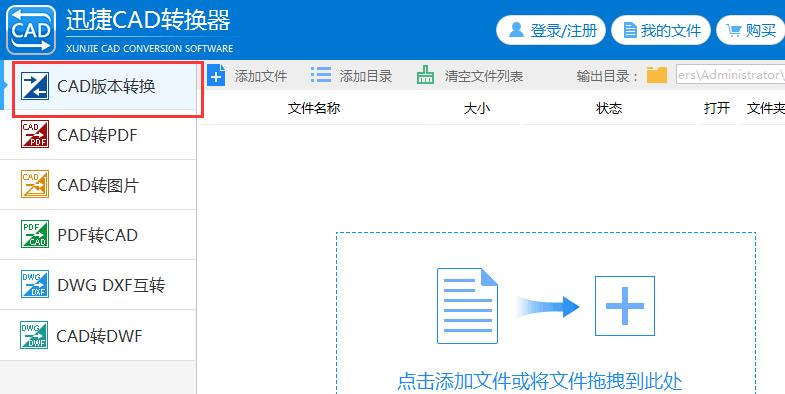Click 添加目录 toolbar label

point(366,76)
